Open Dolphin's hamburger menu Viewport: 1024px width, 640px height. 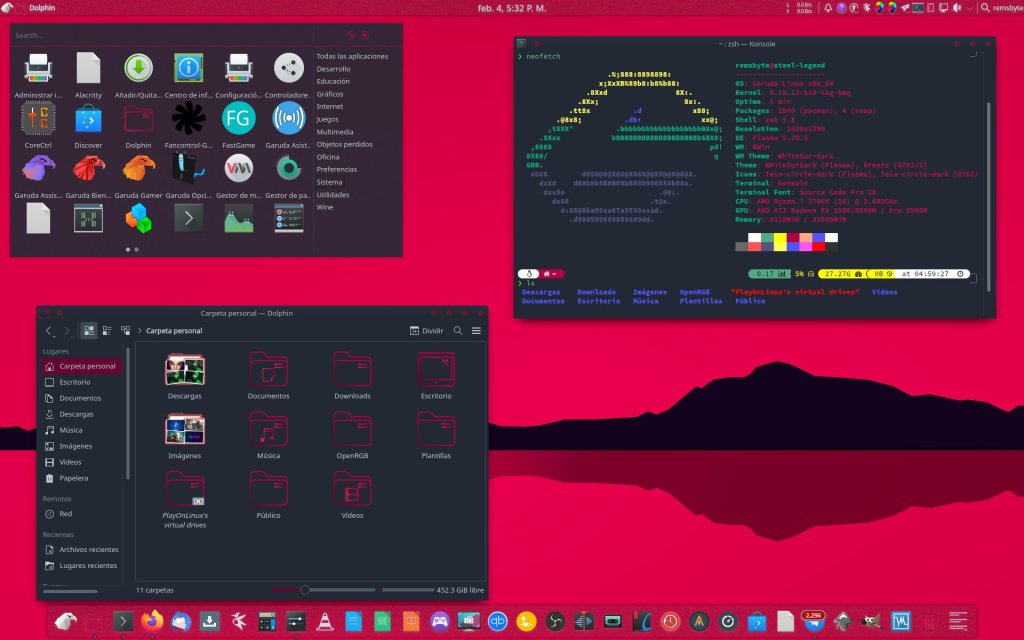[476, 330]
